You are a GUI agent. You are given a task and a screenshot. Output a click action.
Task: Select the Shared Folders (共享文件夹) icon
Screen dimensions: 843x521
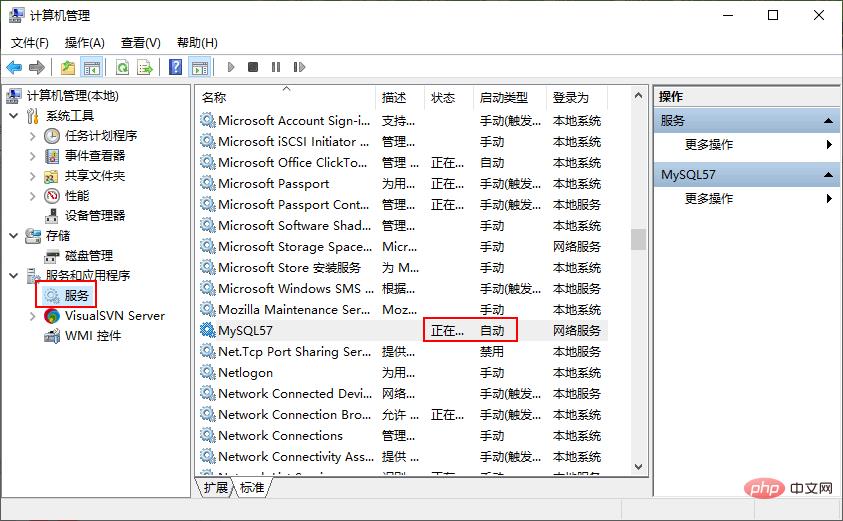pos(51,176)
